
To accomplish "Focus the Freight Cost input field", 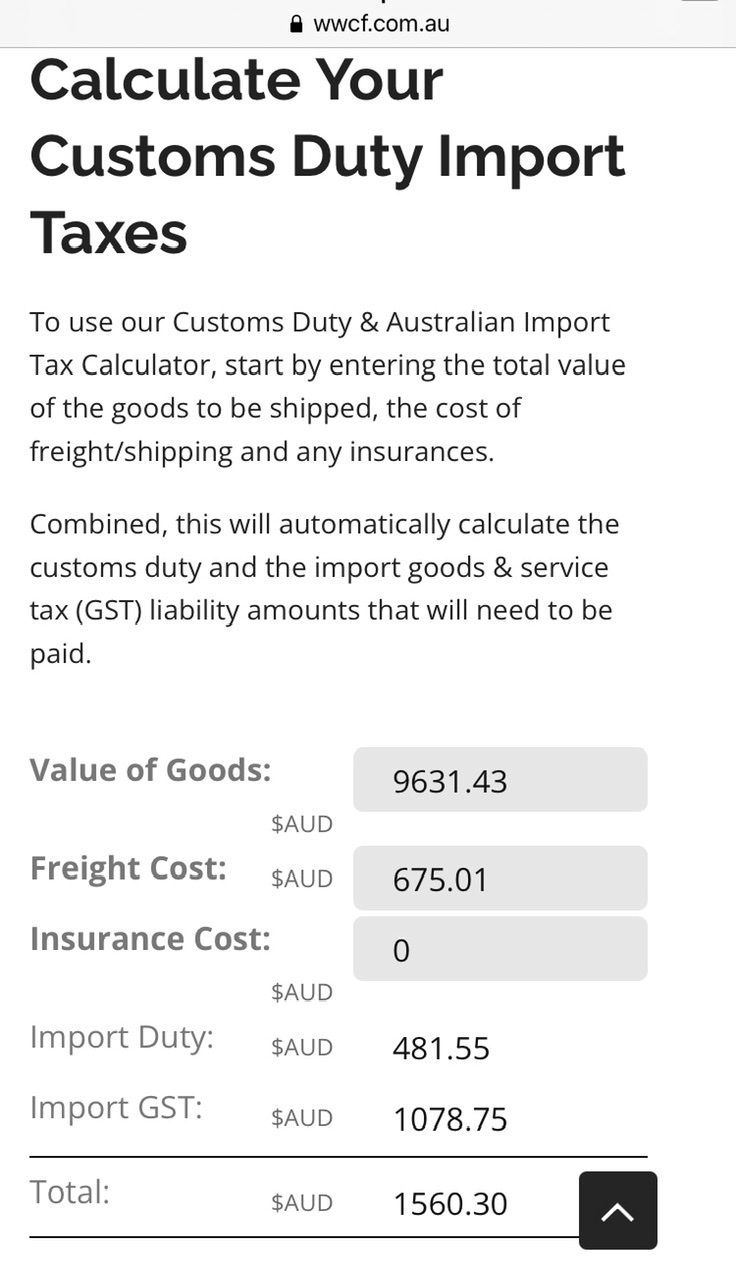I will coord(500,879).
